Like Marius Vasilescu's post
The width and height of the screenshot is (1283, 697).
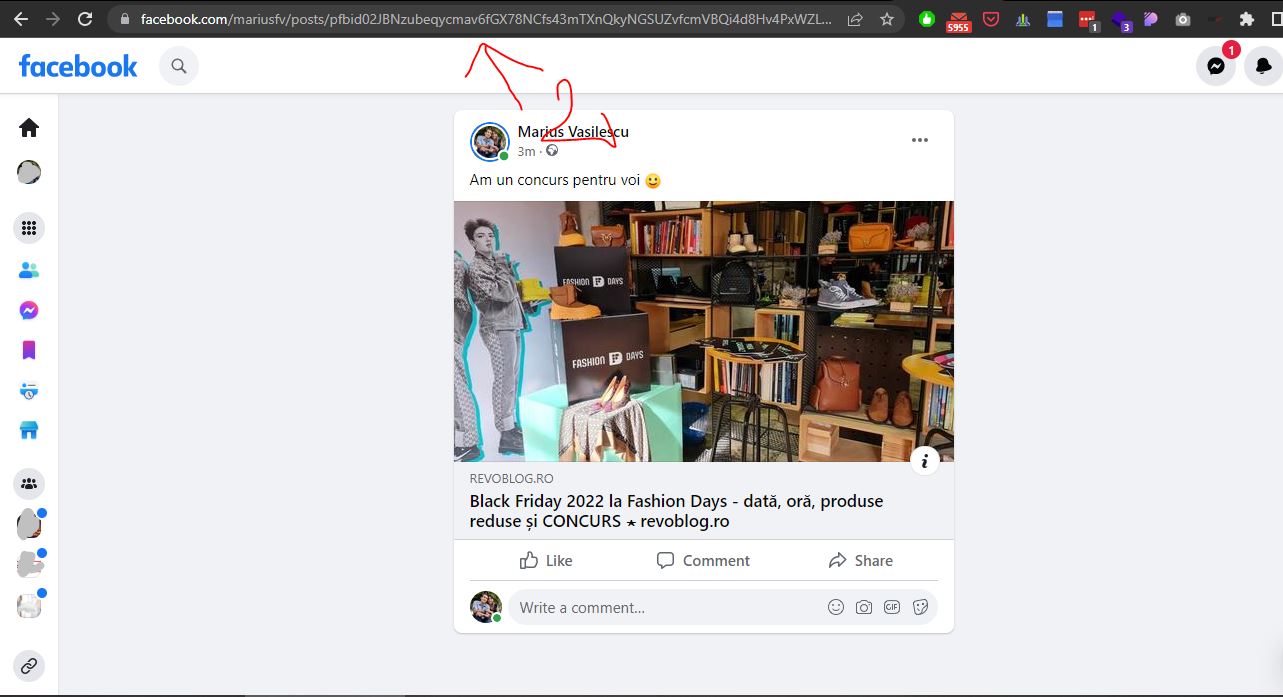546,560
